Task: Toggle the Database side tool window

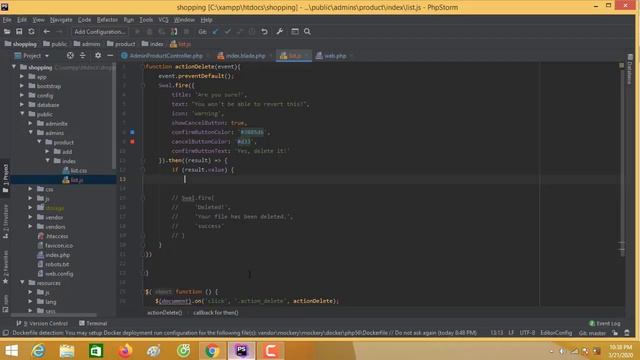Action: pos(630,69)
